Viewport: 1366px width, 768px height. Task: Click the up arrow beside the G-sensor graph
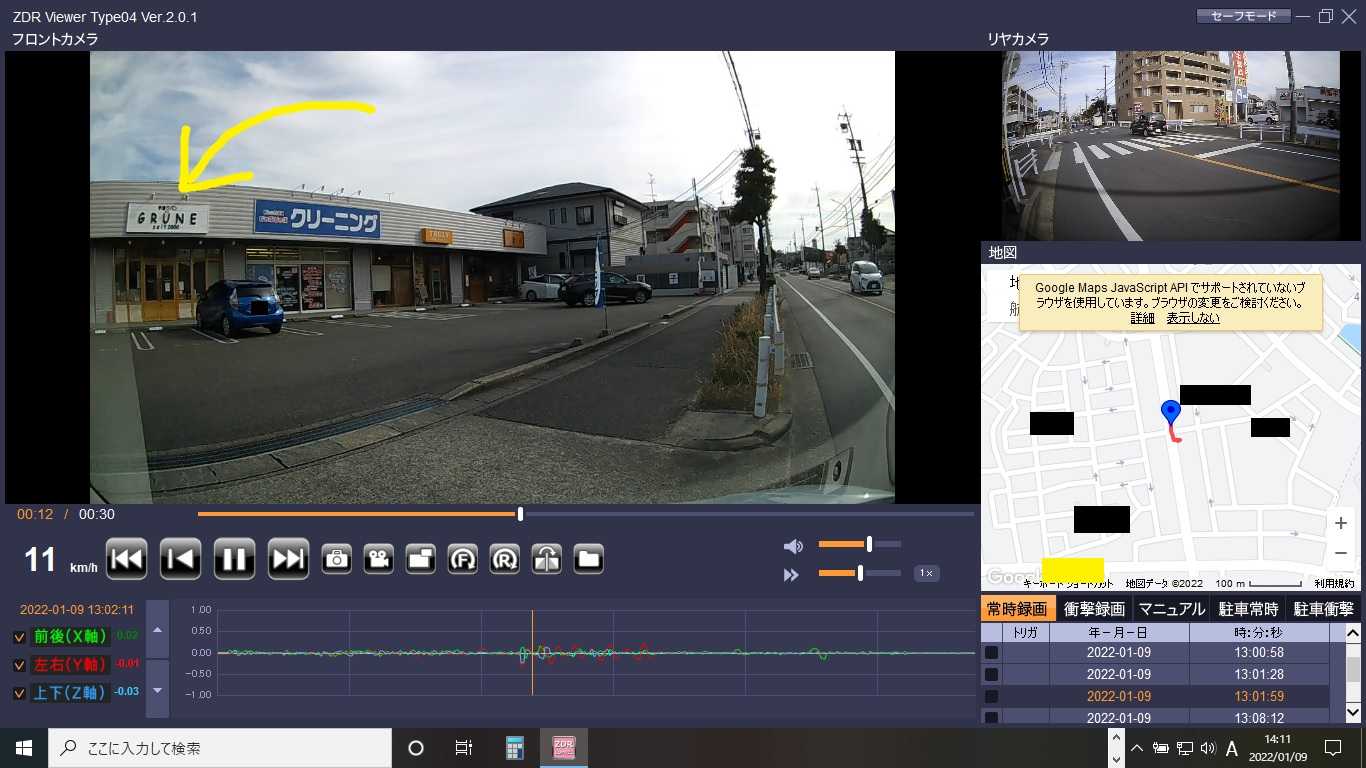(157, 629)
